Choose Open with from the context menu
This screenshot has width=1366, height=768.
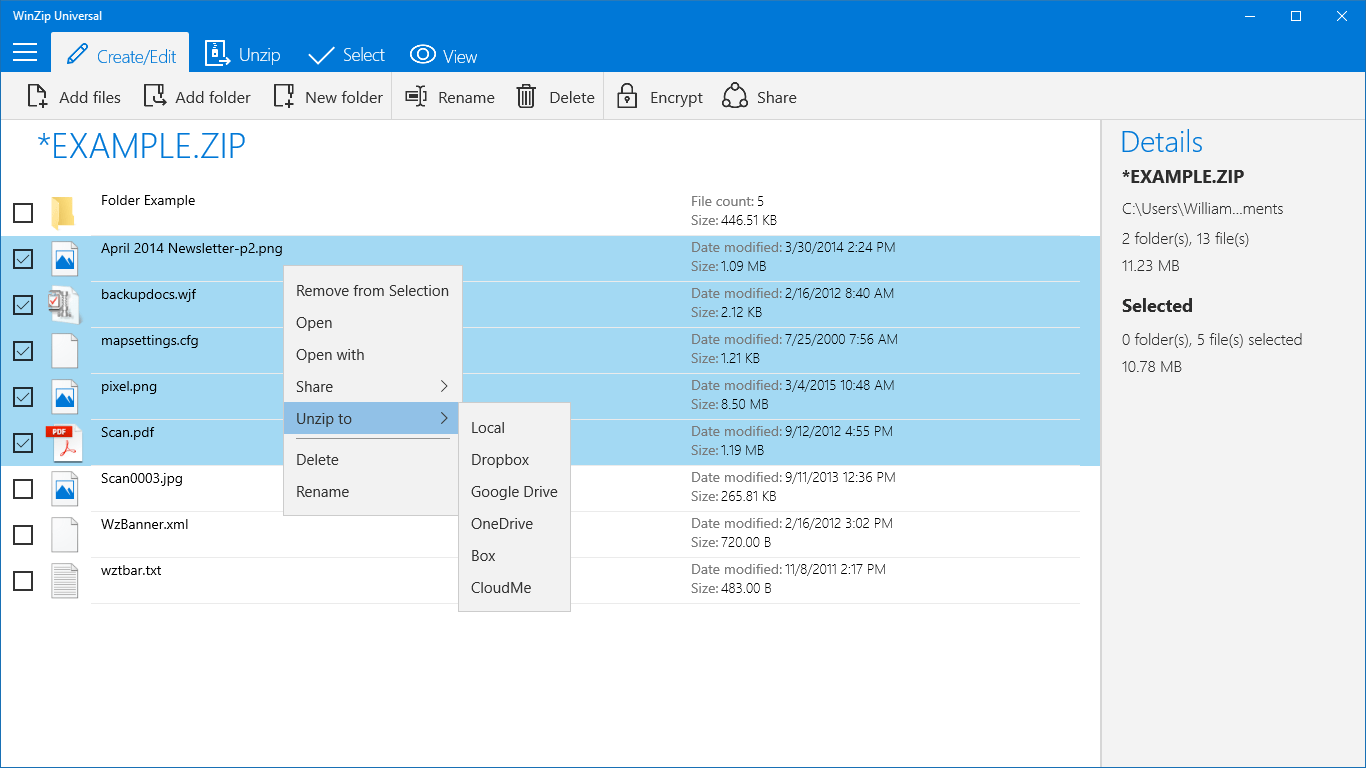coord(330,354)
